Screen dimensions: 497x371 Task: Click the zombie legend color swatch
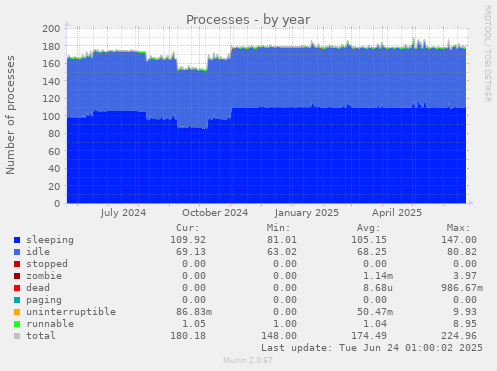[x=17, y=276]
